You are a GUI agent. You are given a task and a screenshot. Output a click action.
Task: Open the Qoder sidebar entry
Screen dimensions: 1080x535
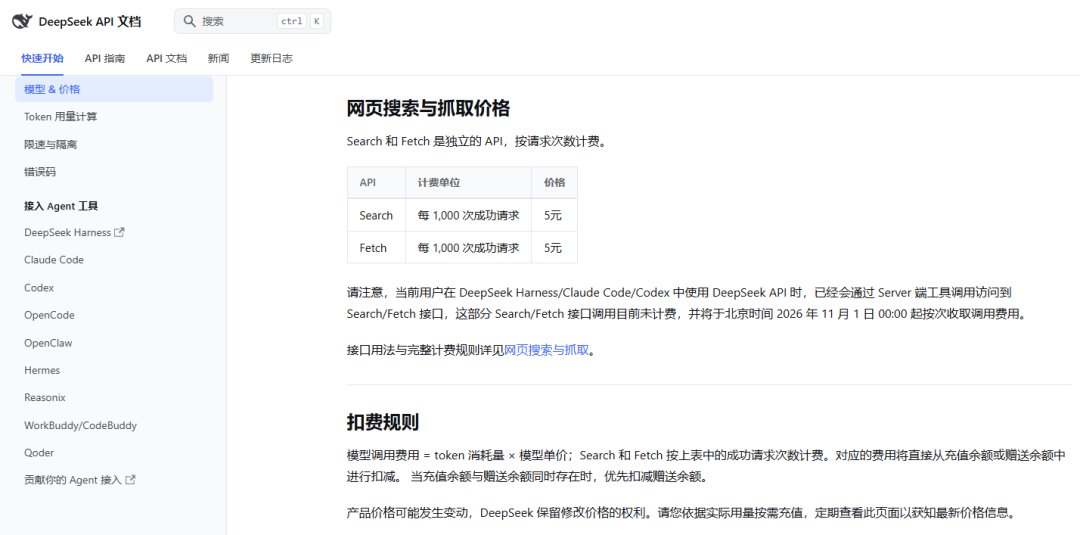pyautogui.click(x=39, y=452)
